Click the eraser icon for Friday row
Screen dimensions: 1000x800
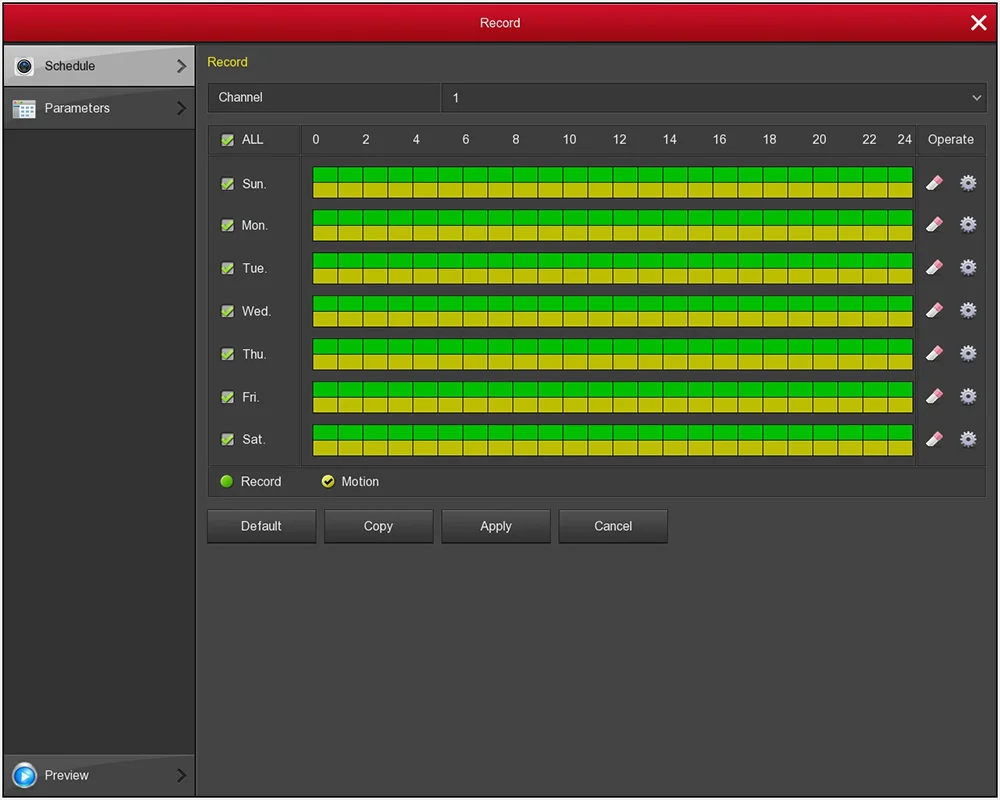[934, 396]
